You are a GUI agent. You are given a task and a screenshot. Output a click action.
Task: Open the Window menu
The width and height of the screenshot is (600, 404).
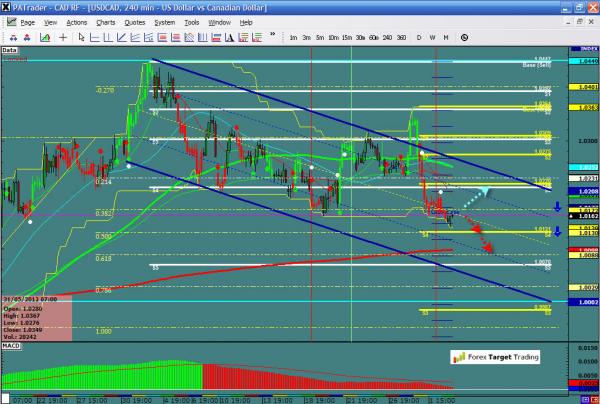pyautogui.click(x=219, y=21)
